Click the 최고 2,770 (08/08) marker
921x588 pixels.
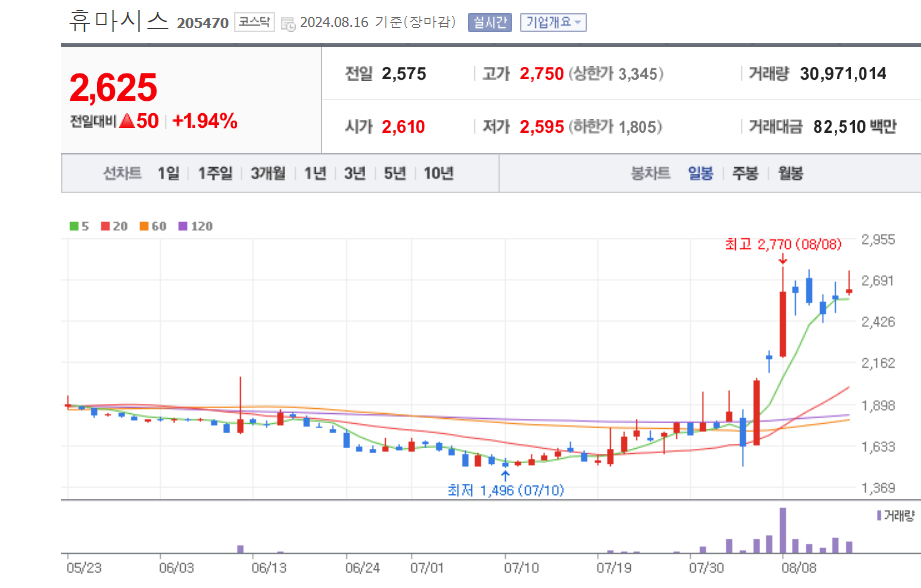click(783, 244)
